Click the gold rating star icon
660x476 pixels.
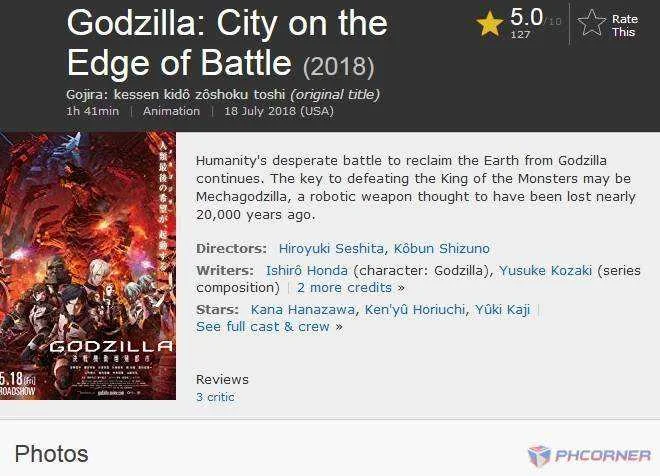tap(490, 24)
